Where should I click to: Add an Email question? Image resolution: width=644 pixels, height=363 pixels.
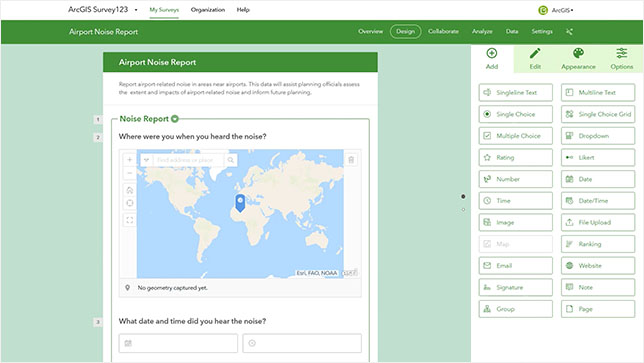(515, 266)
